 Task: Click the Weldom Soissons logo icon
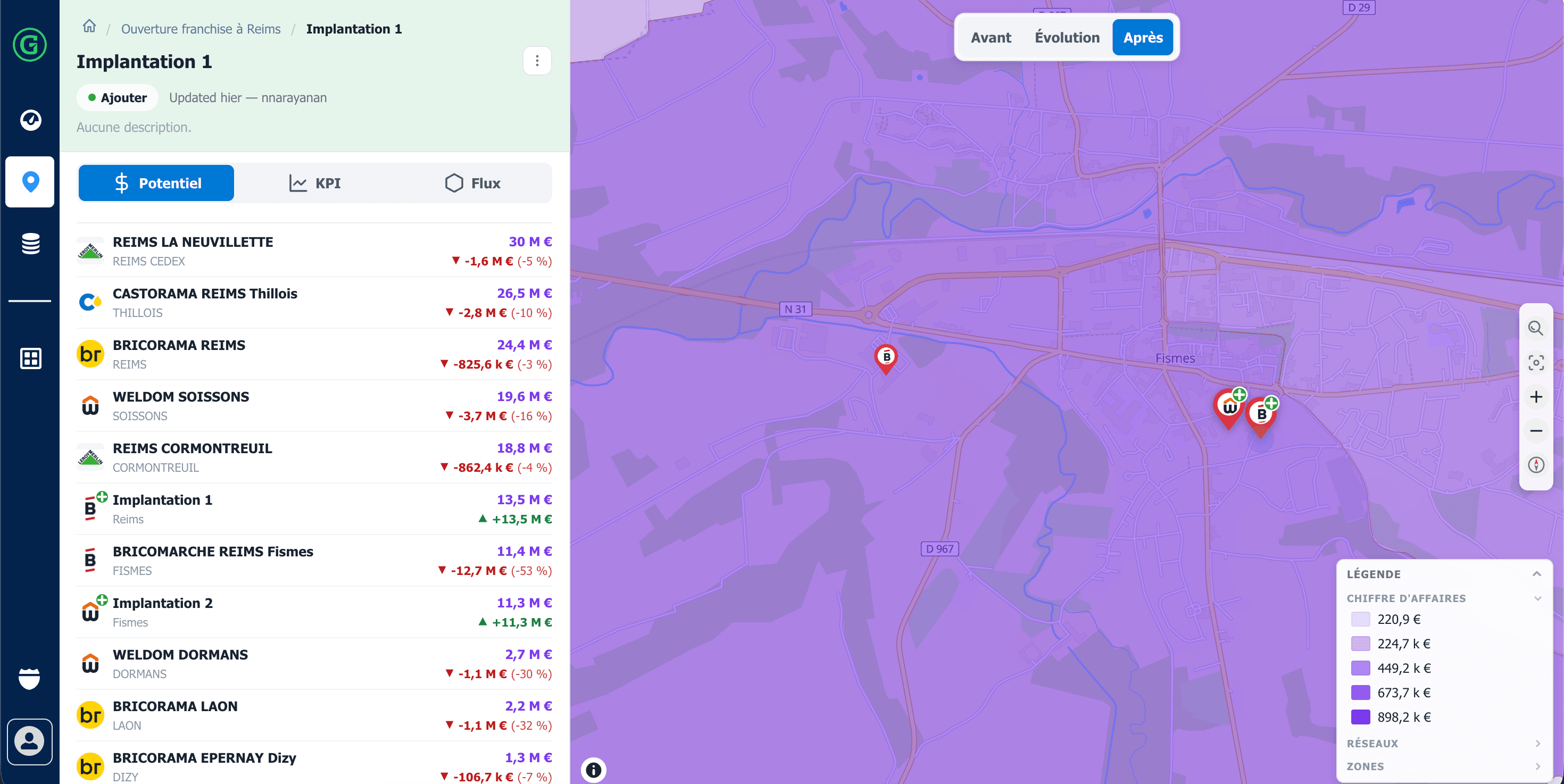coord(90,405)
